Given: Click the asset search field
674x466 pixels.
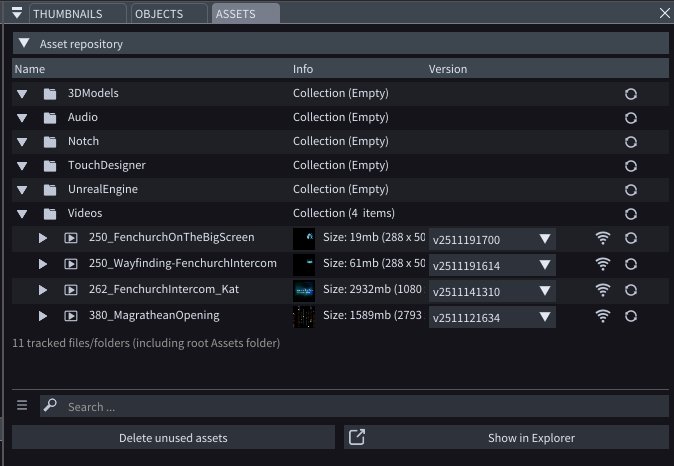Looking at the screenshot, I should (360, 407).
